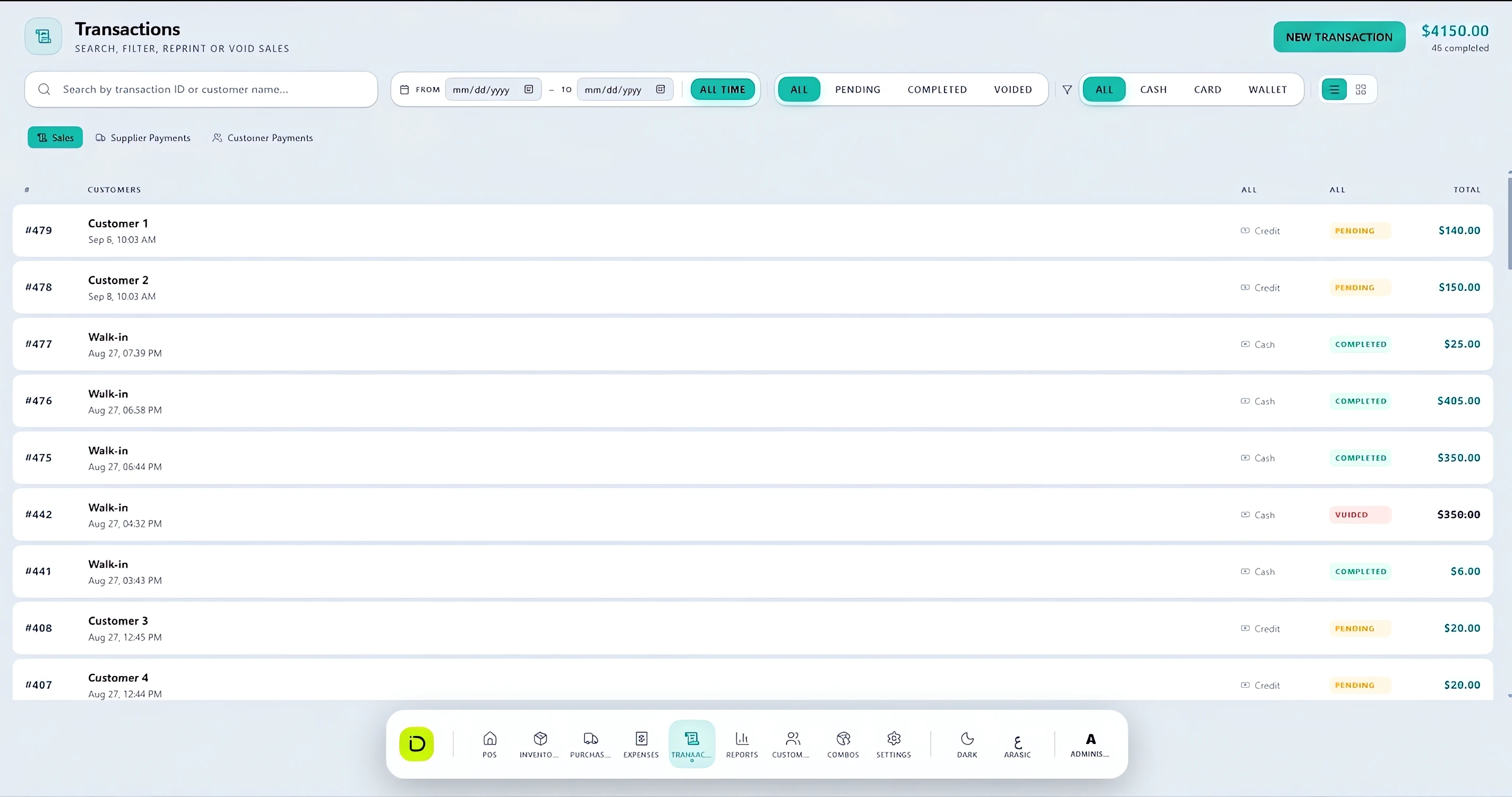This screenshot has height=797, width=1512.
Task: Open Inventory in the dock
Action: (x=539, y=743)
